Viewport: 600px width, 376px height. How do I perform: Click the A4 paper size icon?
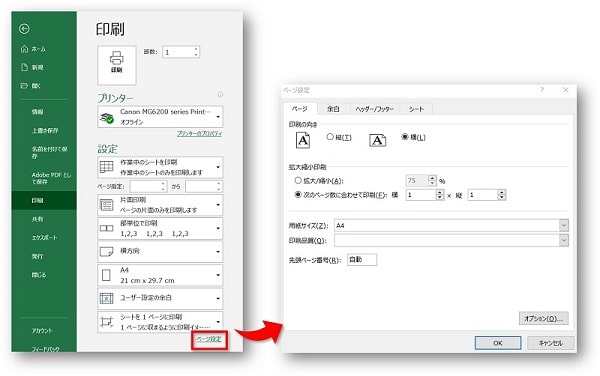click(x=106, y=275)
